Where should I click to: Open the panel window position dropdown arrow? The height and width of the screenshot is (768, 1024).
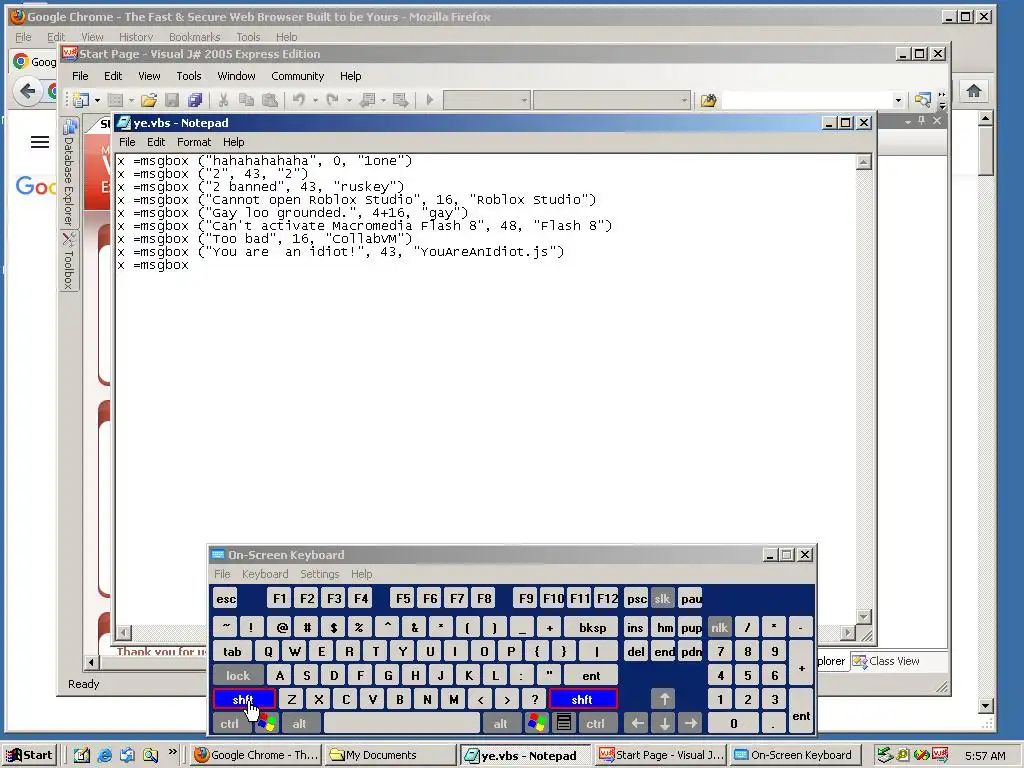[x=907, y=121]
